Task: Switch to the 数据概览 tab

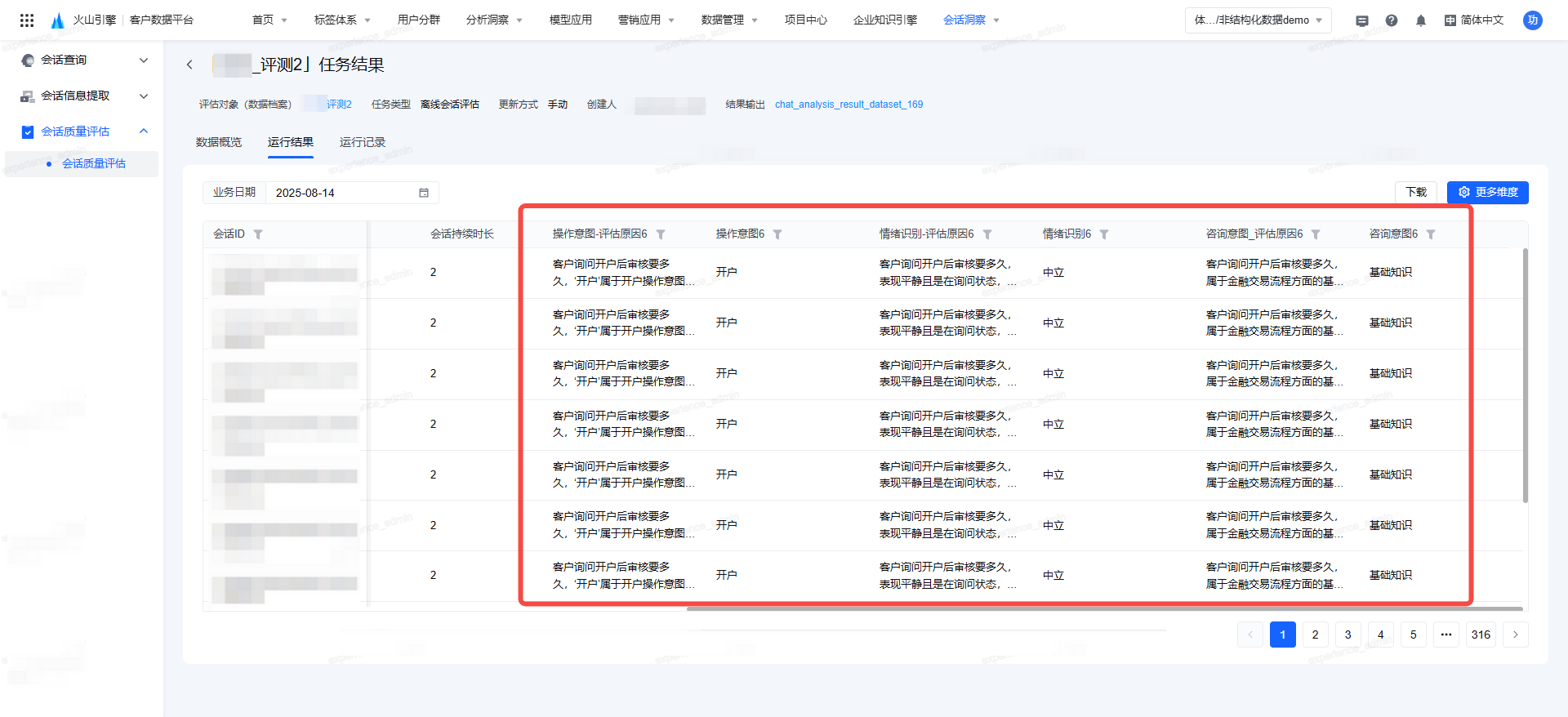Action: 219,142
